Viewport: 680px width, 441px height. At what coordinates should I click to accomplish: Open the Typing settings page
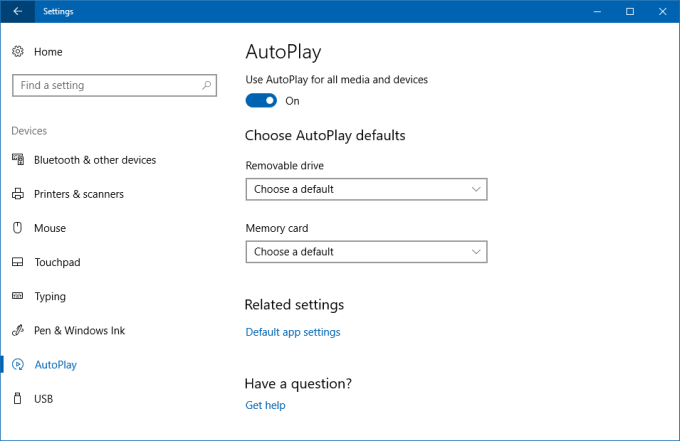click(x=50, y=297)
